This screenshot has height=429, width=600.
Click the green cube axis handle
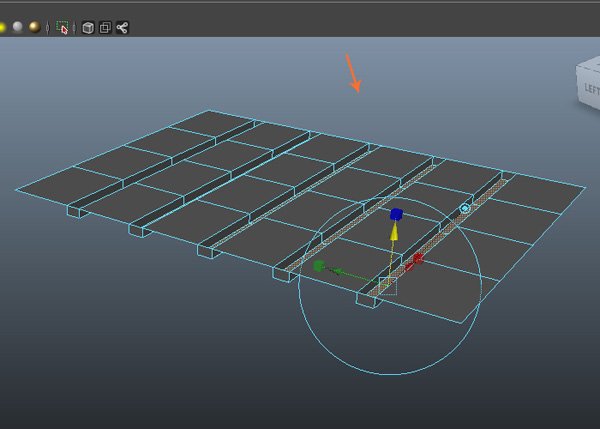(319, 266)
